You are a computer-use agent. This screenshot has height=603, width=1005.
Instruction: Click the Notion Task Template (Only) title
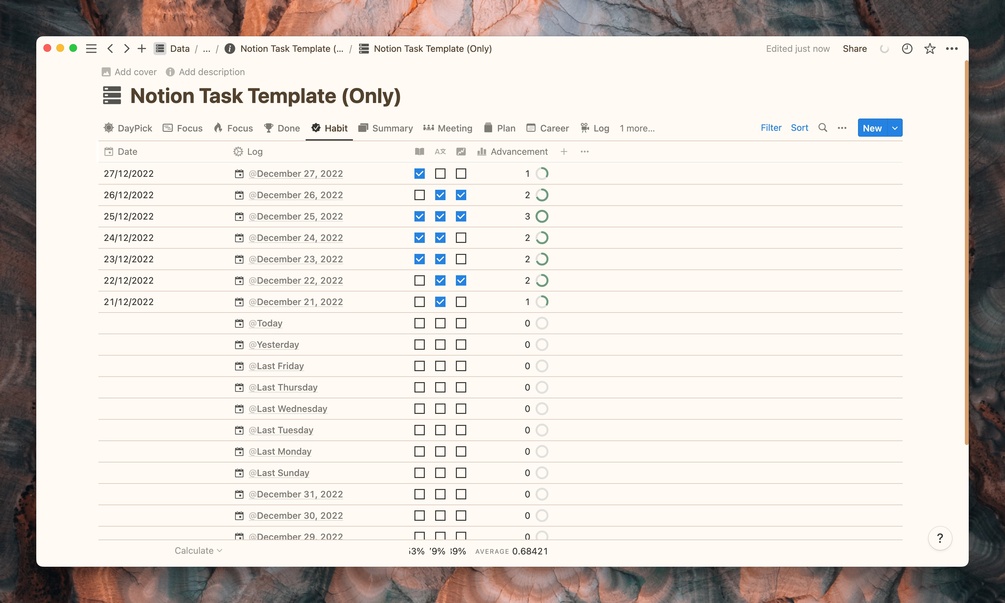tap(265, 96)
